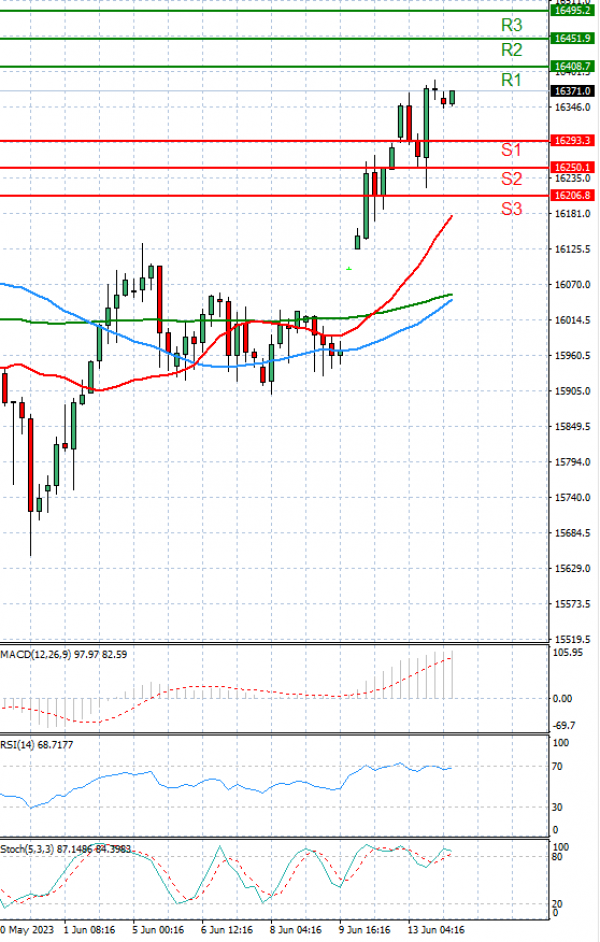Click the 16014.5 price axis label
600x942 pixels.
(x=572, y=320)
